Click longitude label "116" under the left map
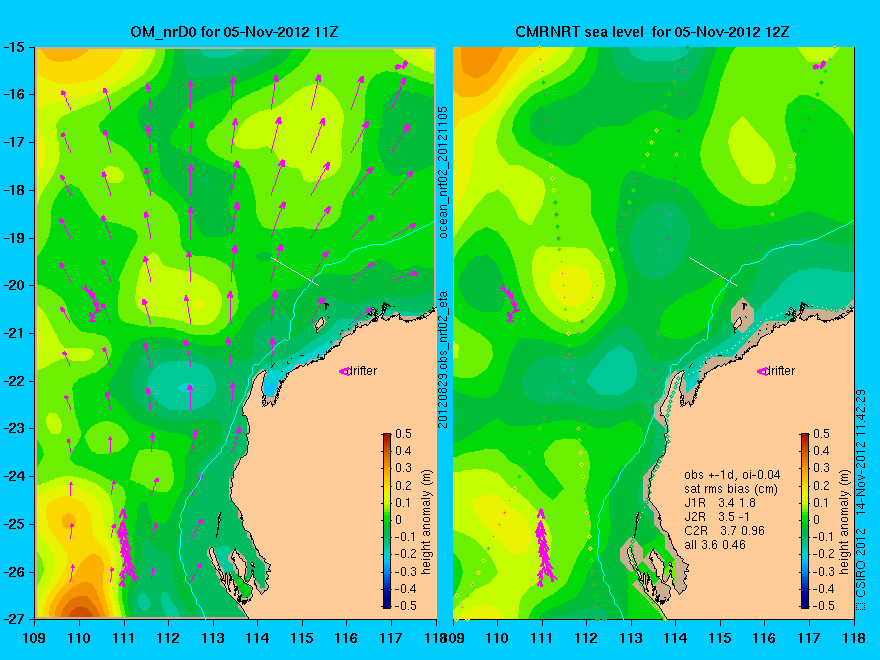 (x=346, y=638)
